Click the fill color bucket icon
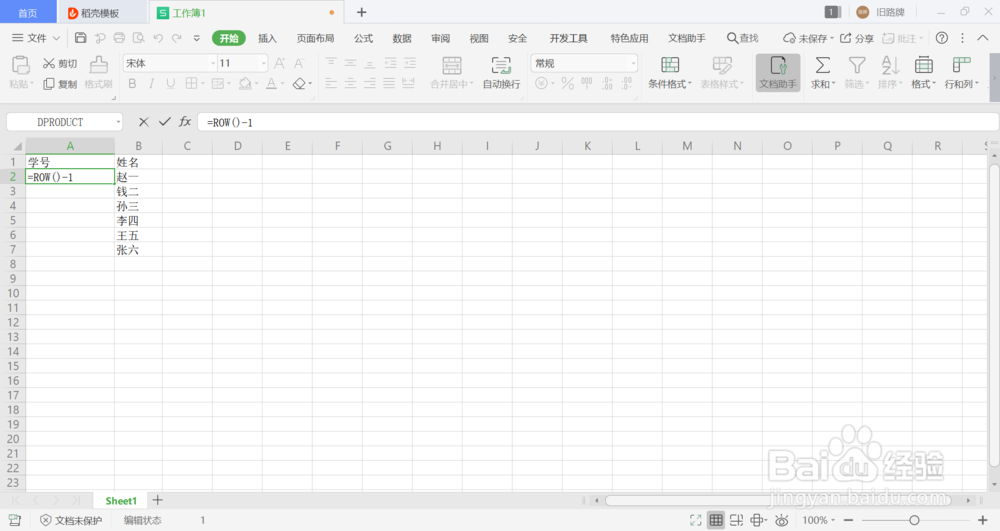This screenshot has width=1000, height=531. [245, 84]
